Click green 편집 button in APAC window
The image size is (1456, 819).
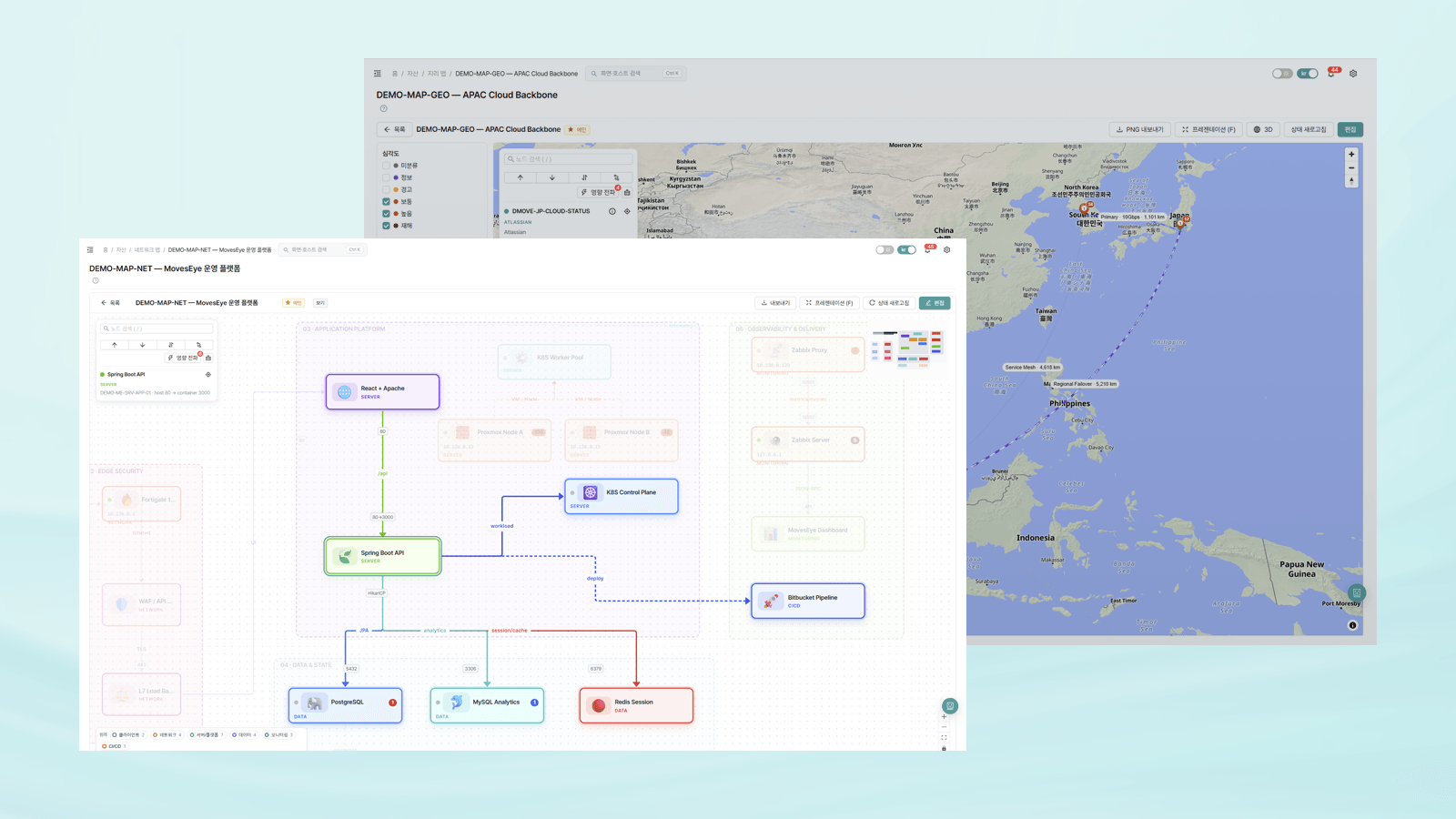coord(1350,129)
